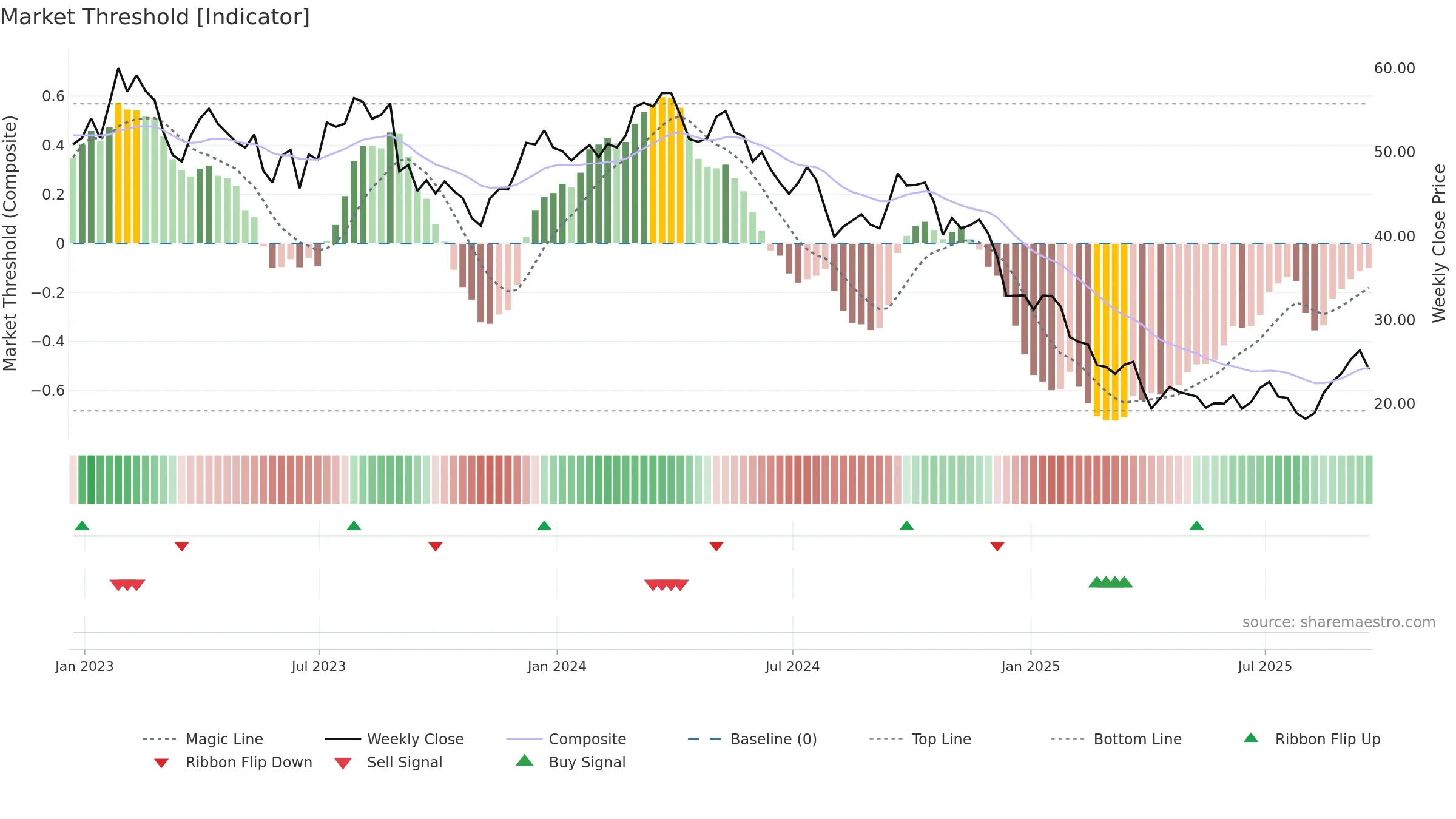The height and width of the screenshot is (819, 1456).
Task: Click the Weekly Close Price axis title
Action: (x=1439, y=243)
